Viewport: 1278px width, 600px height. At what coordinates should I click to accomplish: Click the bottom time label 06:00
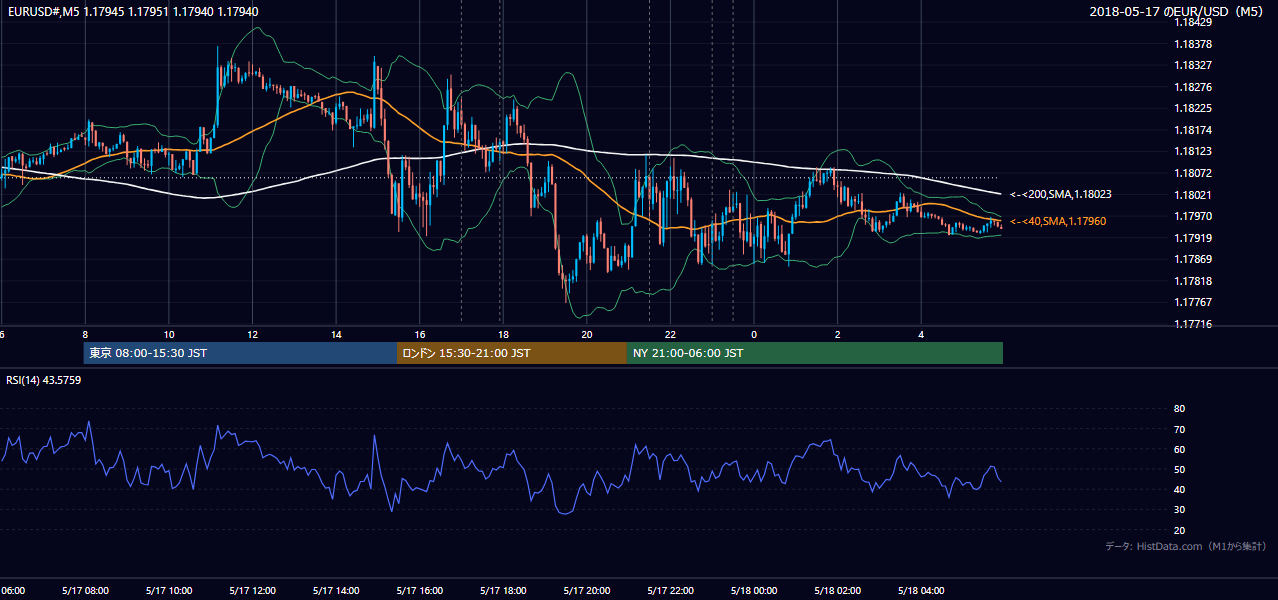pos(13,590)
